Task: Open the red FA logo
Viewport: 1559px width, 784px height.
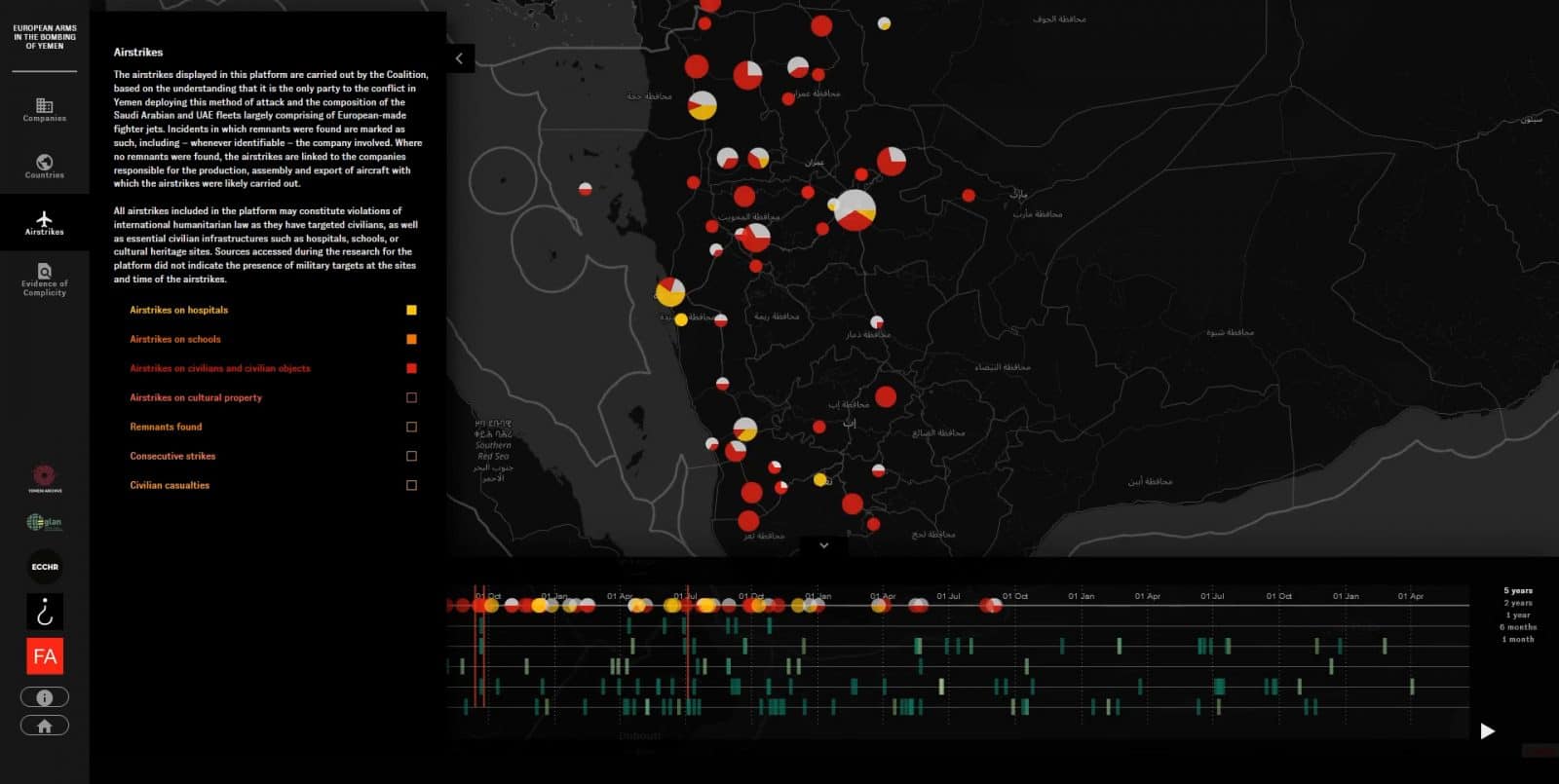Action: point(45,656)
